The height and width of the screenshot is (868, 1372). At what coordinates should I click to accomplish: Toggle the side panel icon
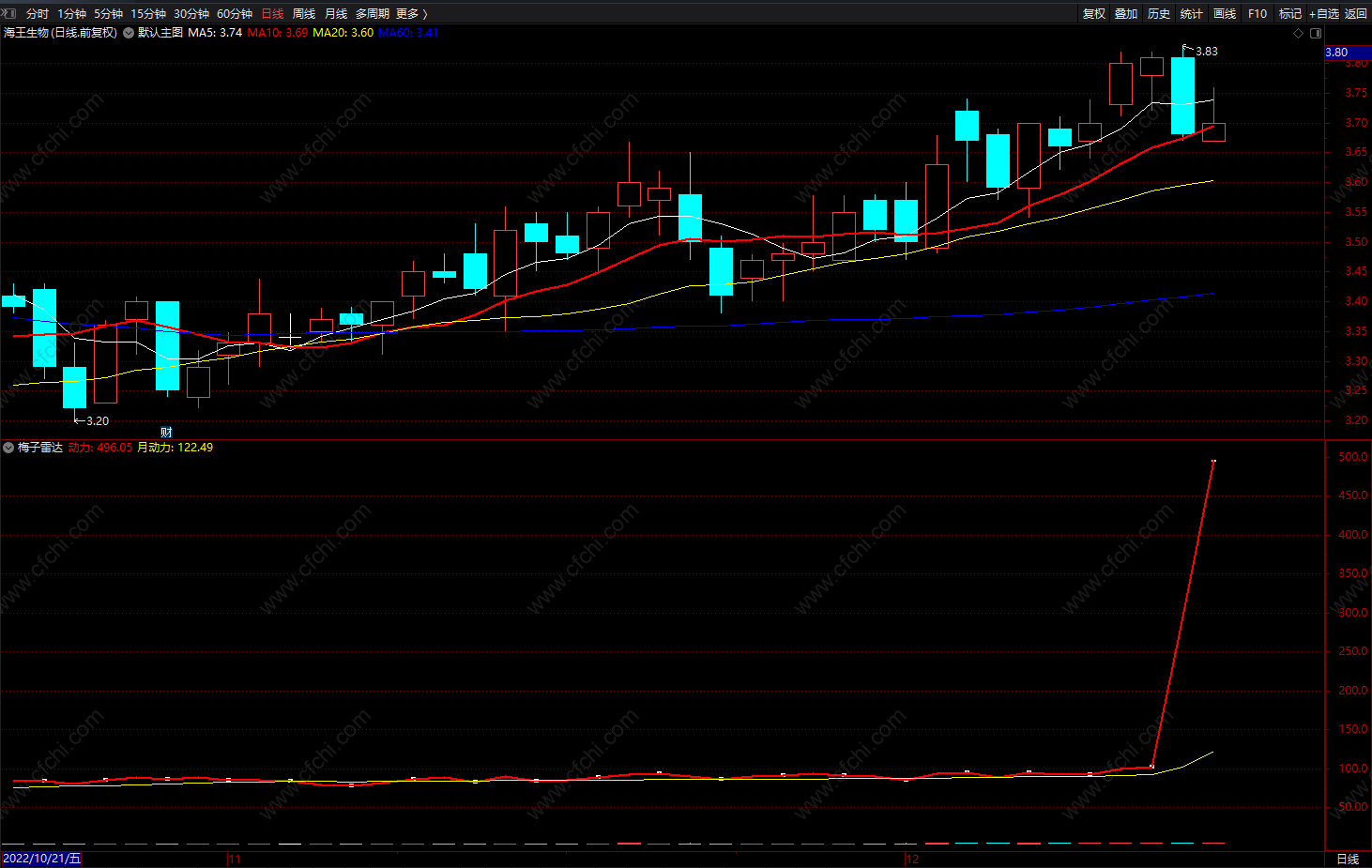(x=1316, y=33)
